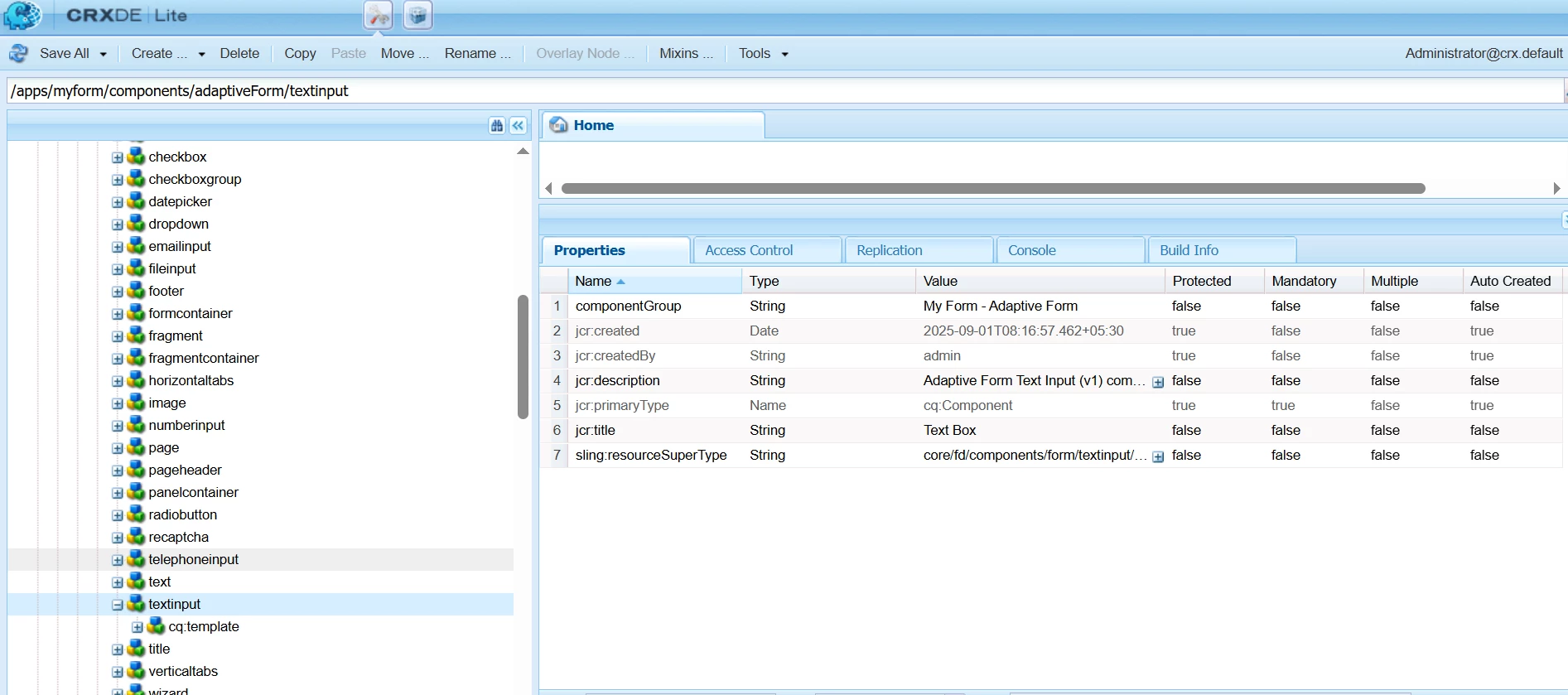The image size is (1568, 695).
Task: Click the tree scroll-up arrow
Action: coord(523,152)
